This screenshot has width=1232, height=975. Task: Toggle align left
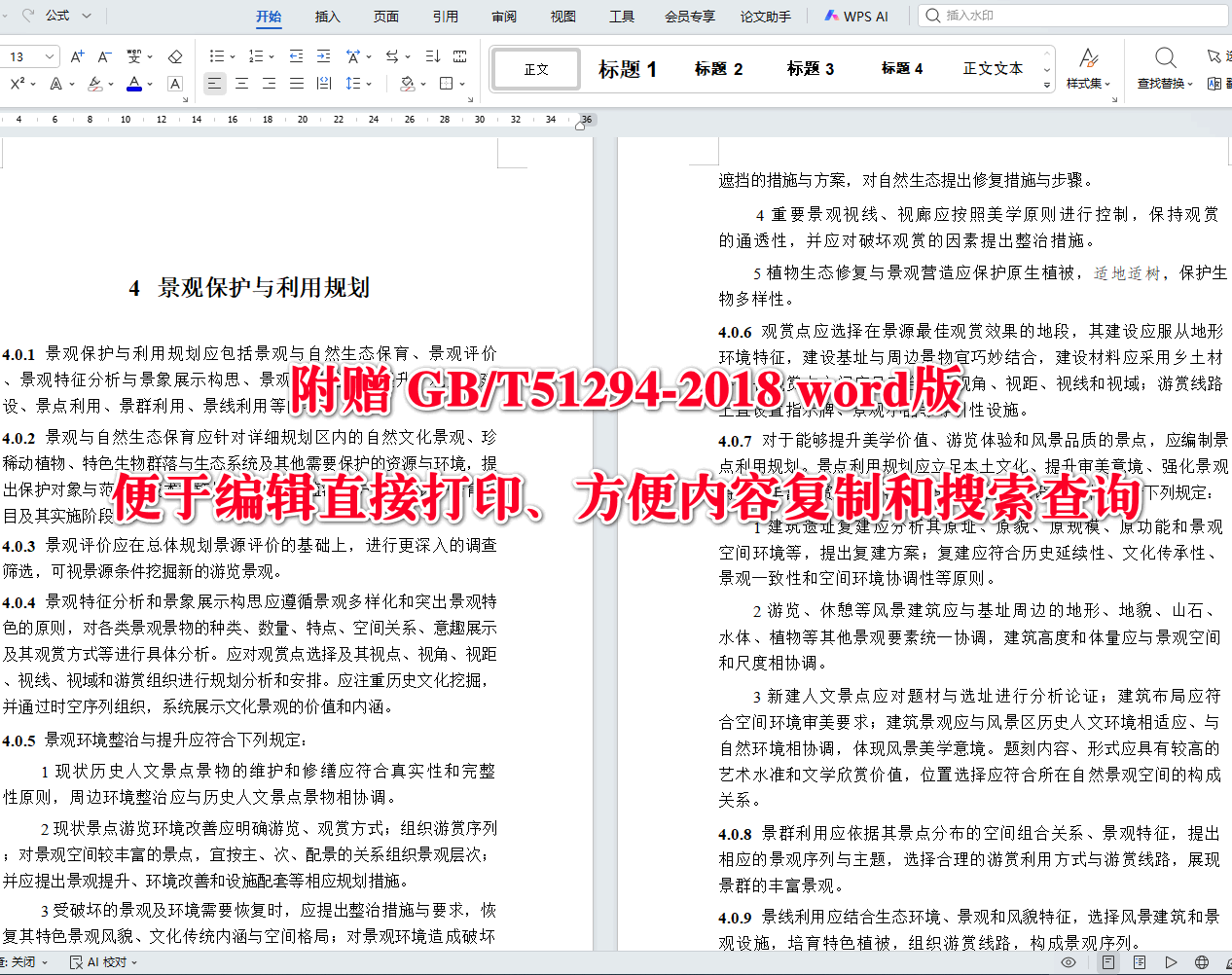point(214,84)
